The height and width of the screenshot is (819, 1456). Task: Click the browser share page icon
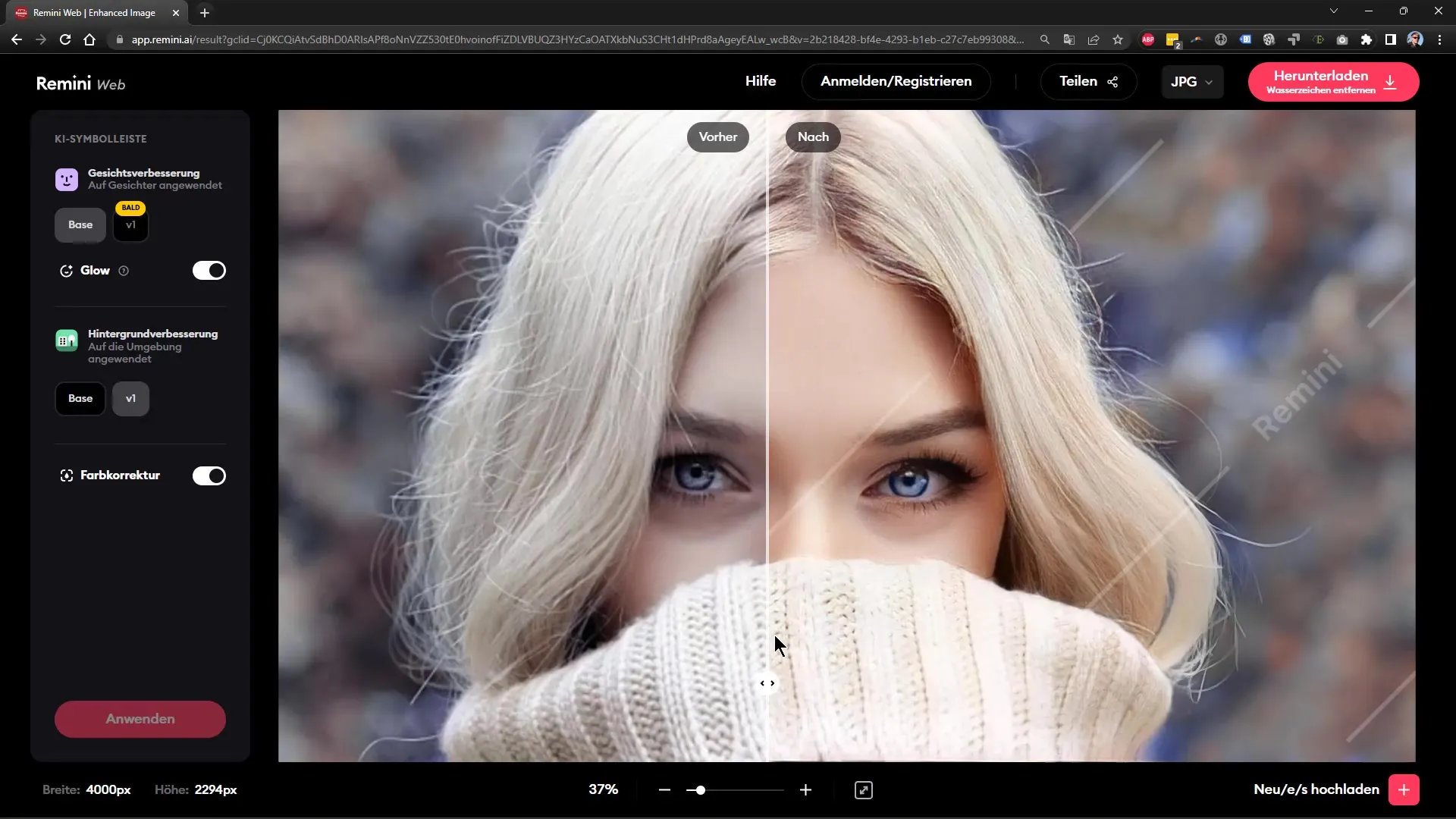(x=1094, y=39)
